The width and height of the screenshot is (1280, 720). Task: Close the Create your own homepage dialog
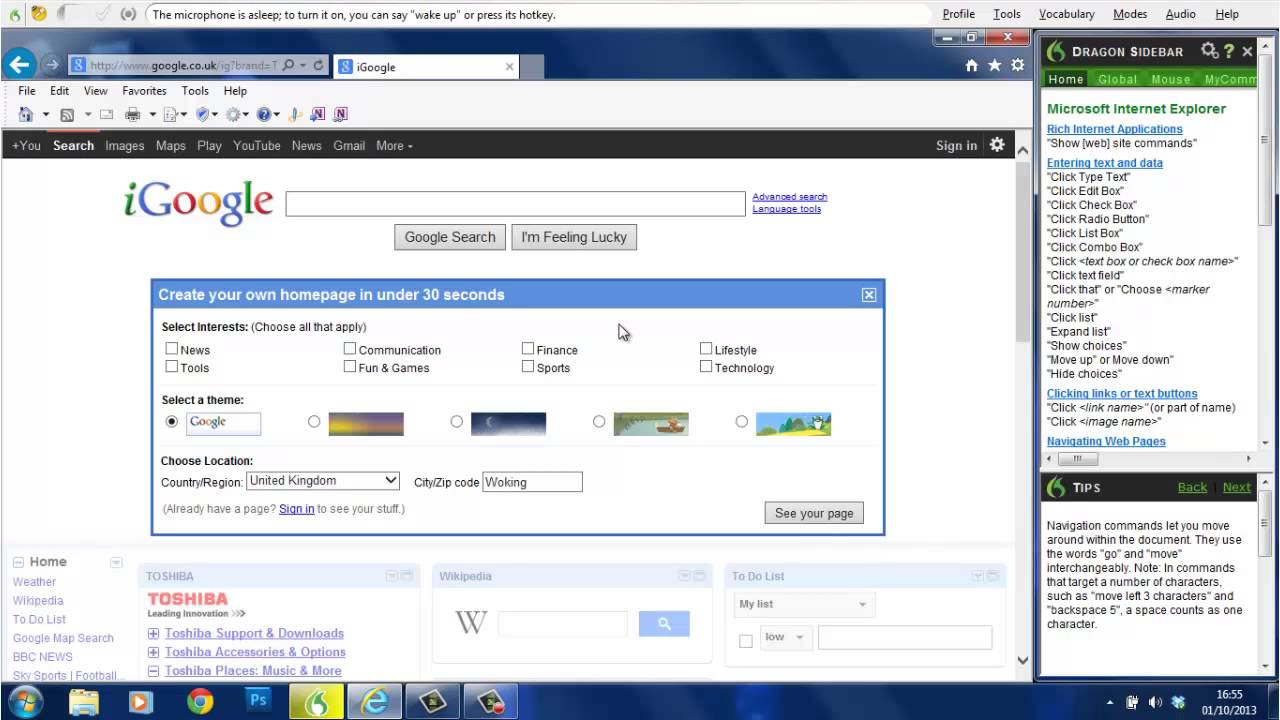pyautogui.click(x=869, y=294)
